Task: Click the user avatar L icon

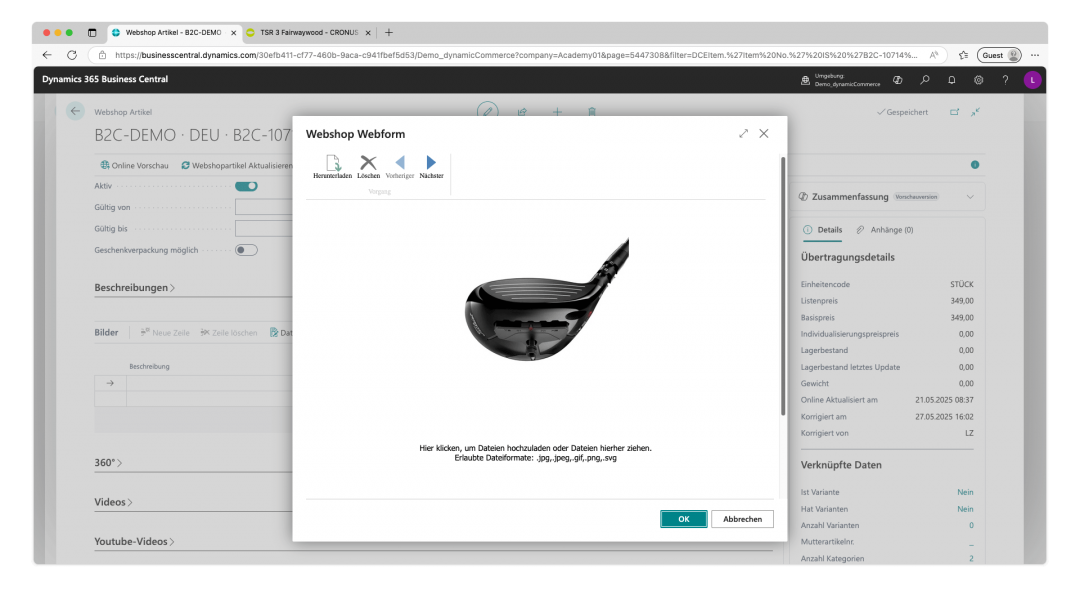Action: tap(1032, 80)
